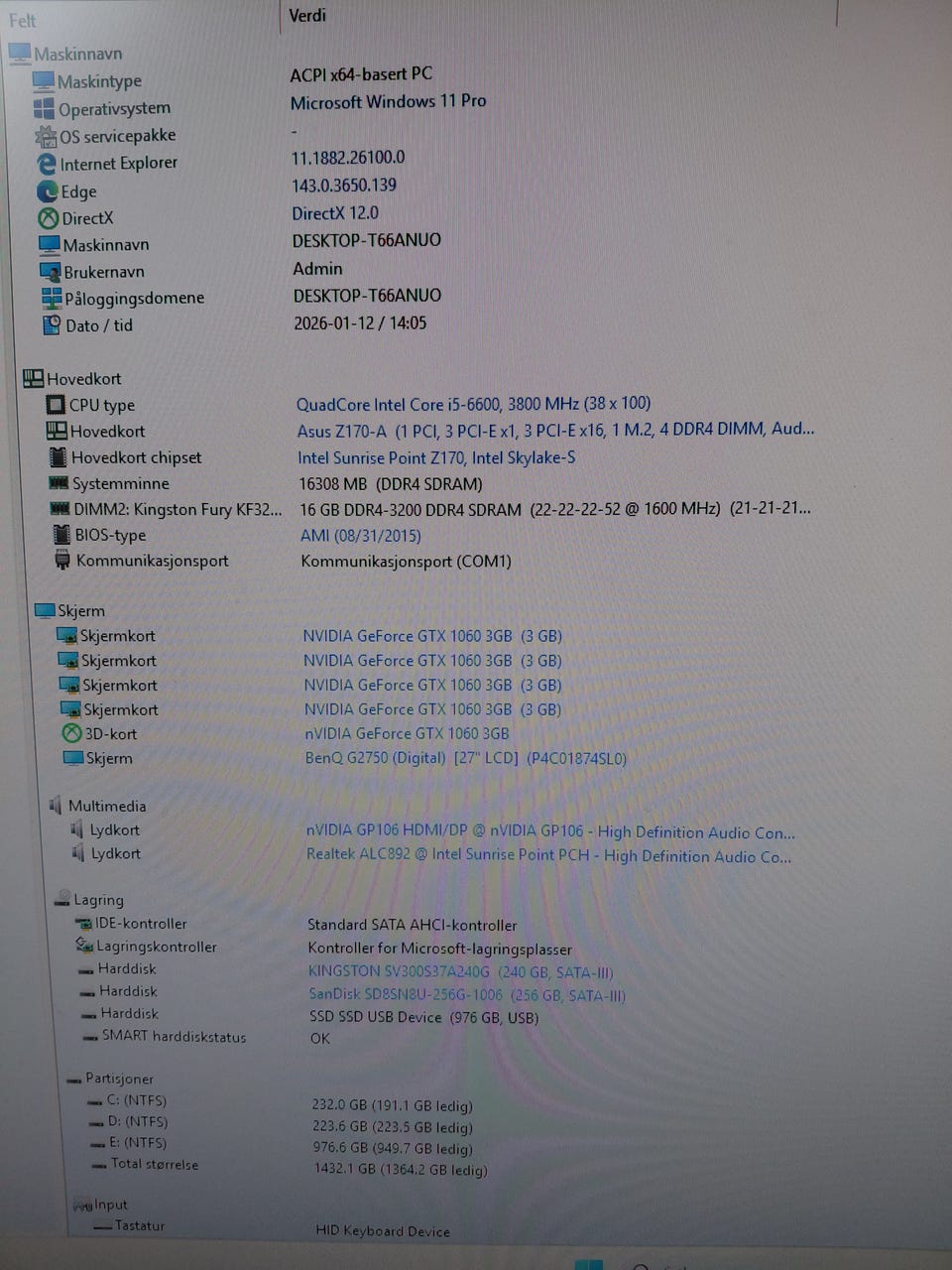Click the Multimedia speaker group icon

point(55,805)
